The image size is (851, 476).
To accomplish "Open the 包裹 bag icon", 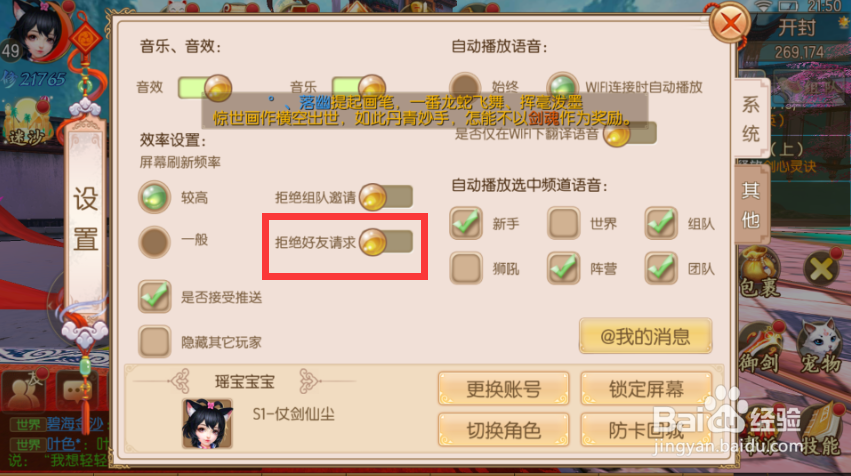I will [x=760, y=271].
